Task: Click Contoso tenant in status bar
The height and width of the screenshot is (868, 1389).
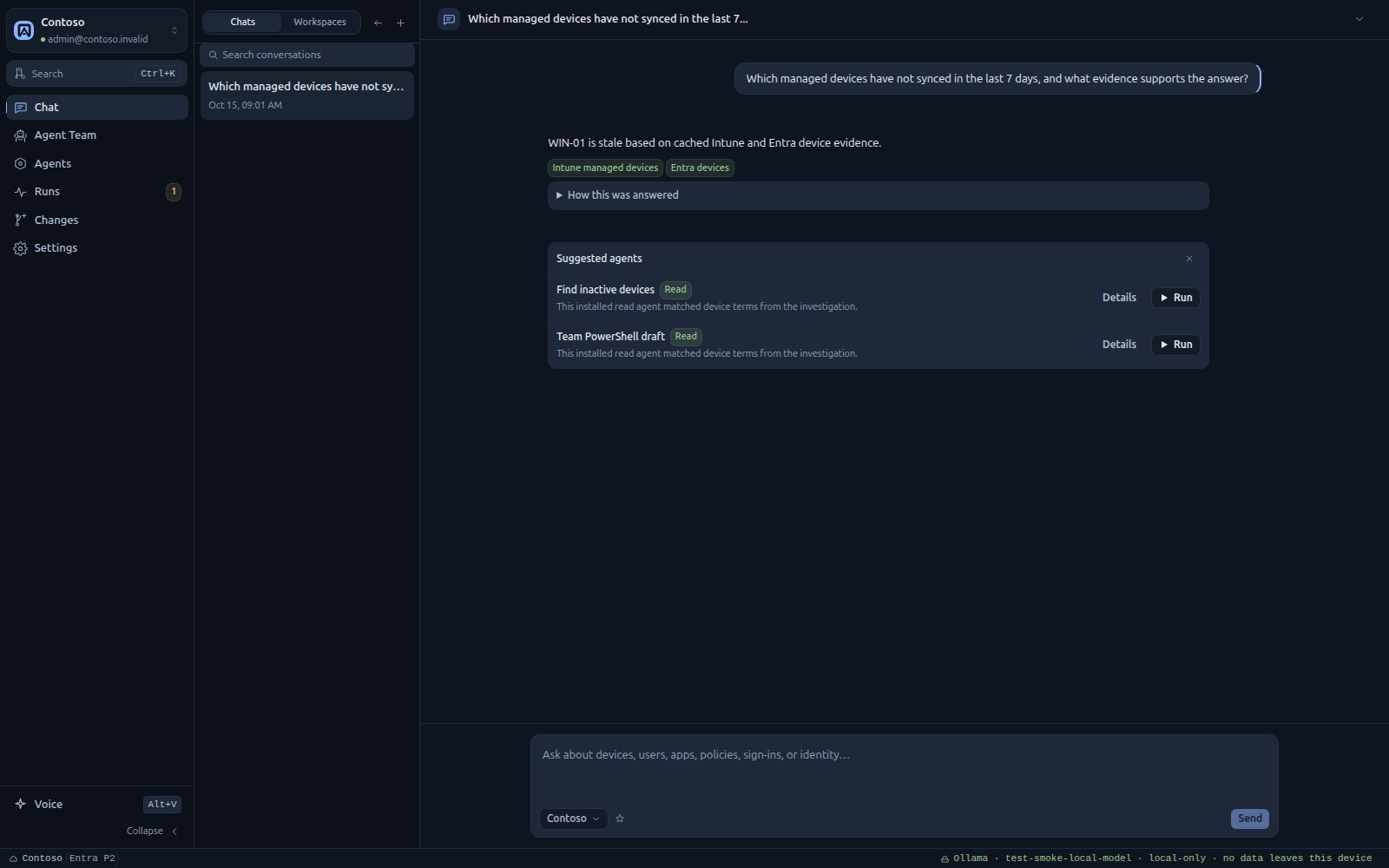Action: click(x=36, y=858)
